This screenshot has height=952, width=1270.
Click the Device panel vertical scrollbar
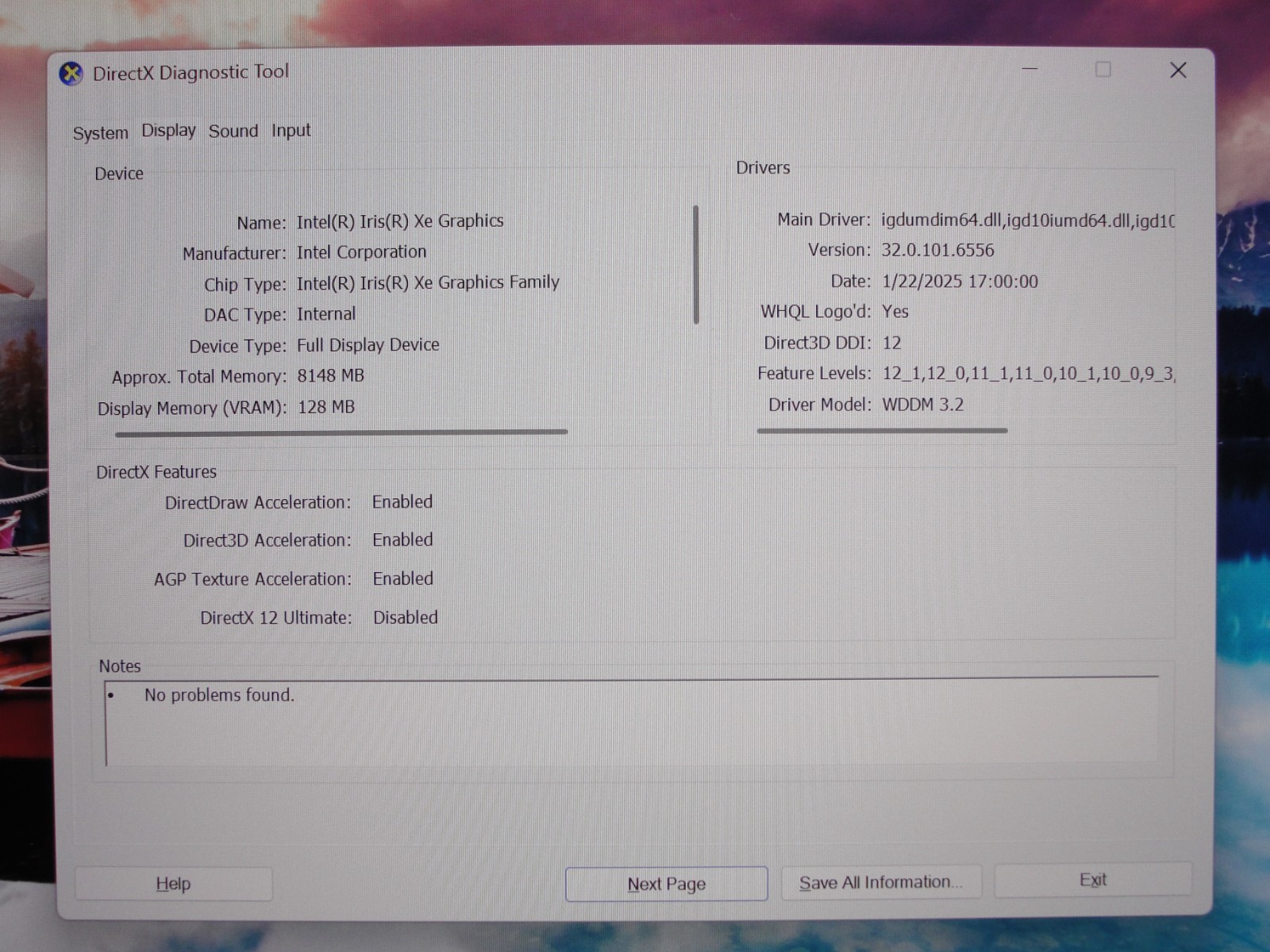point(696,265)
